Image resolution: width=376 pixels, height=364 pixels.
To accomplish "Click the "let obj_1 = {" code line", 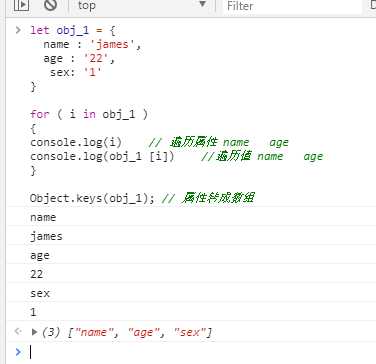I will click(73, 30).
